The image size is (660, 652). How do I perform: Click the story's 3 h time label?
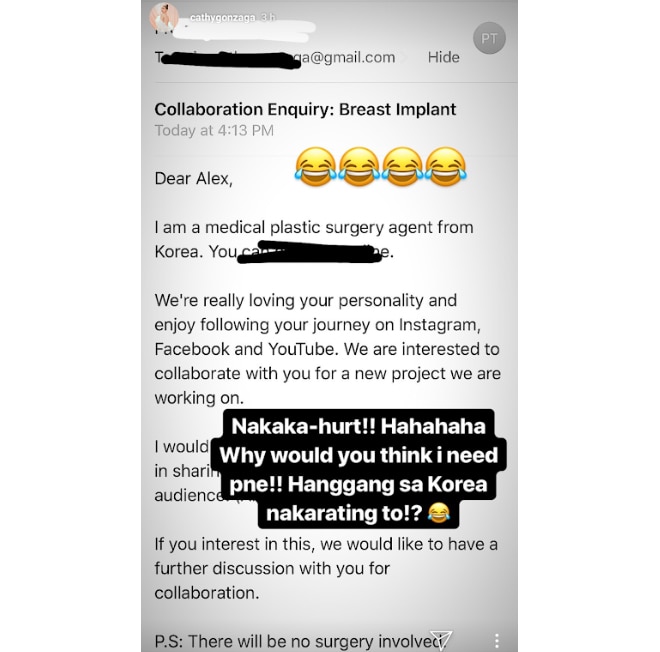click(x=268, y=18)
